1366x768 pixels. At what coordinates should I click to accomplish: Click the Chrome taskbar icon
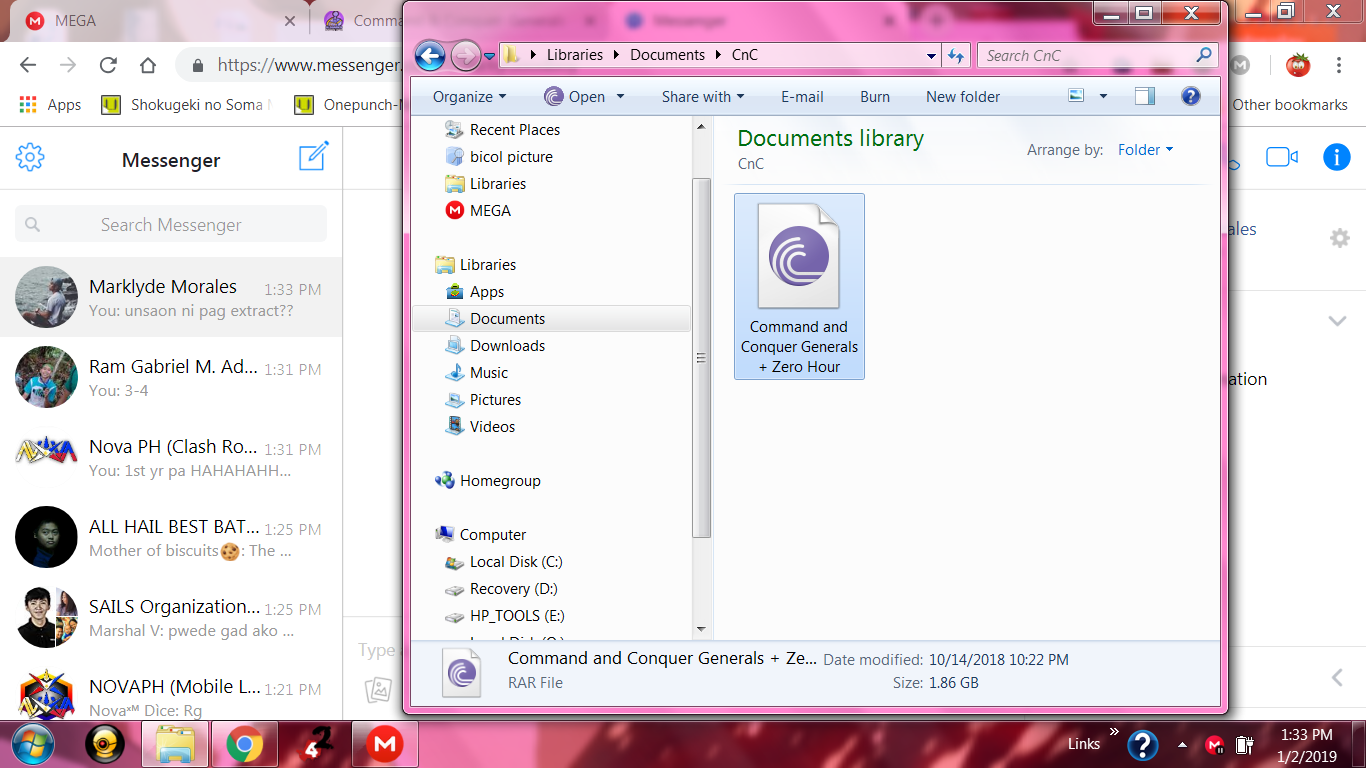coord(244,744)
